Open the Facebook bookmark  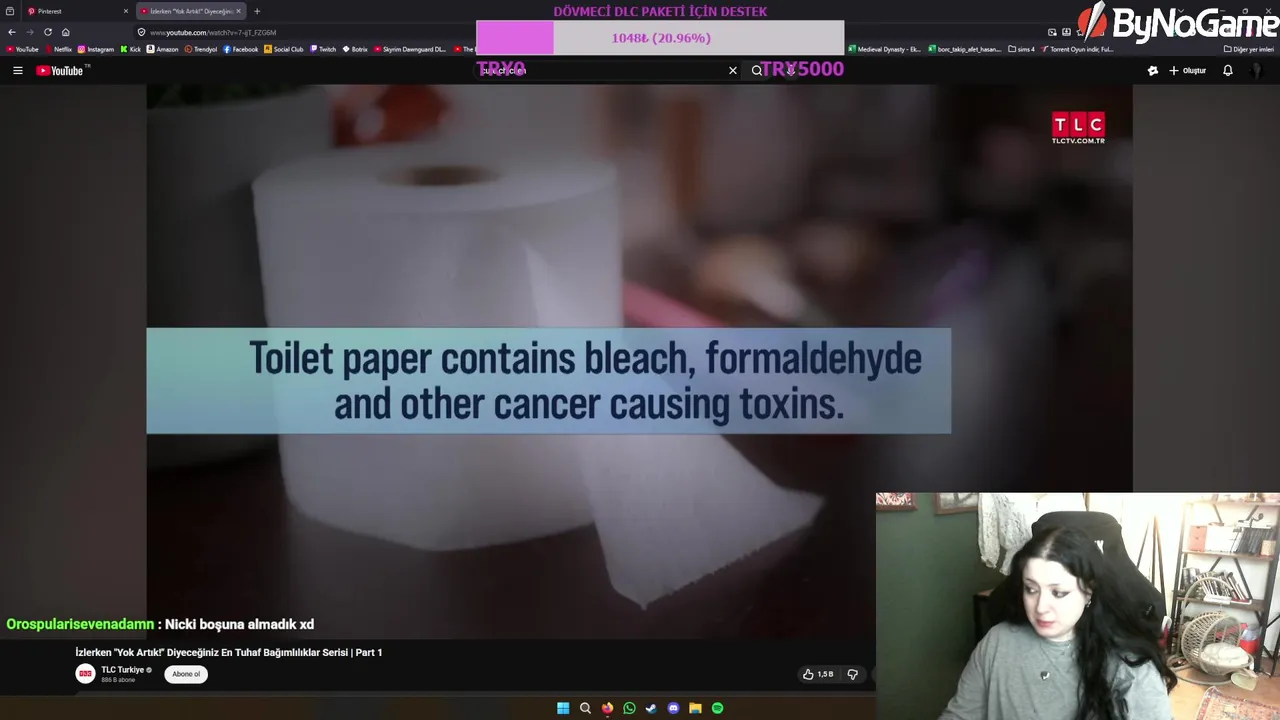240,49
